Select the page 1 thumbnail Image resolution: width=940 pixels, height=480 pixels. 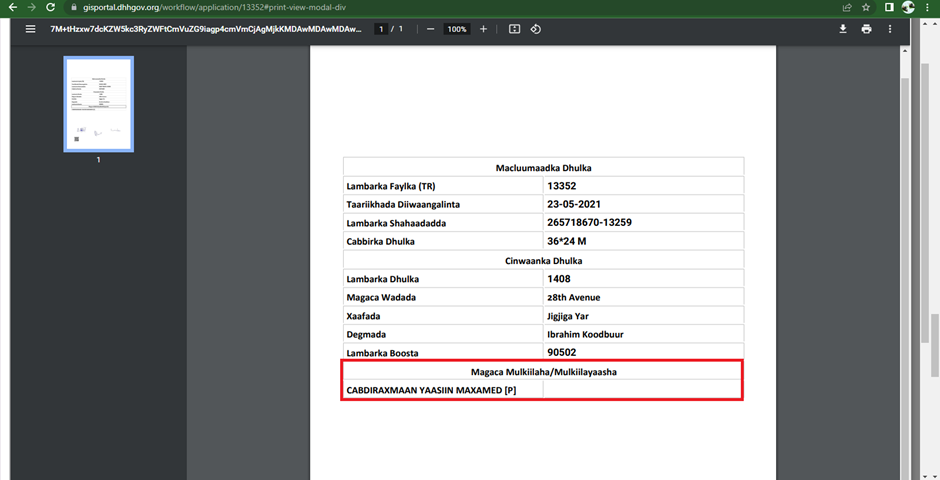click(99, 104)
